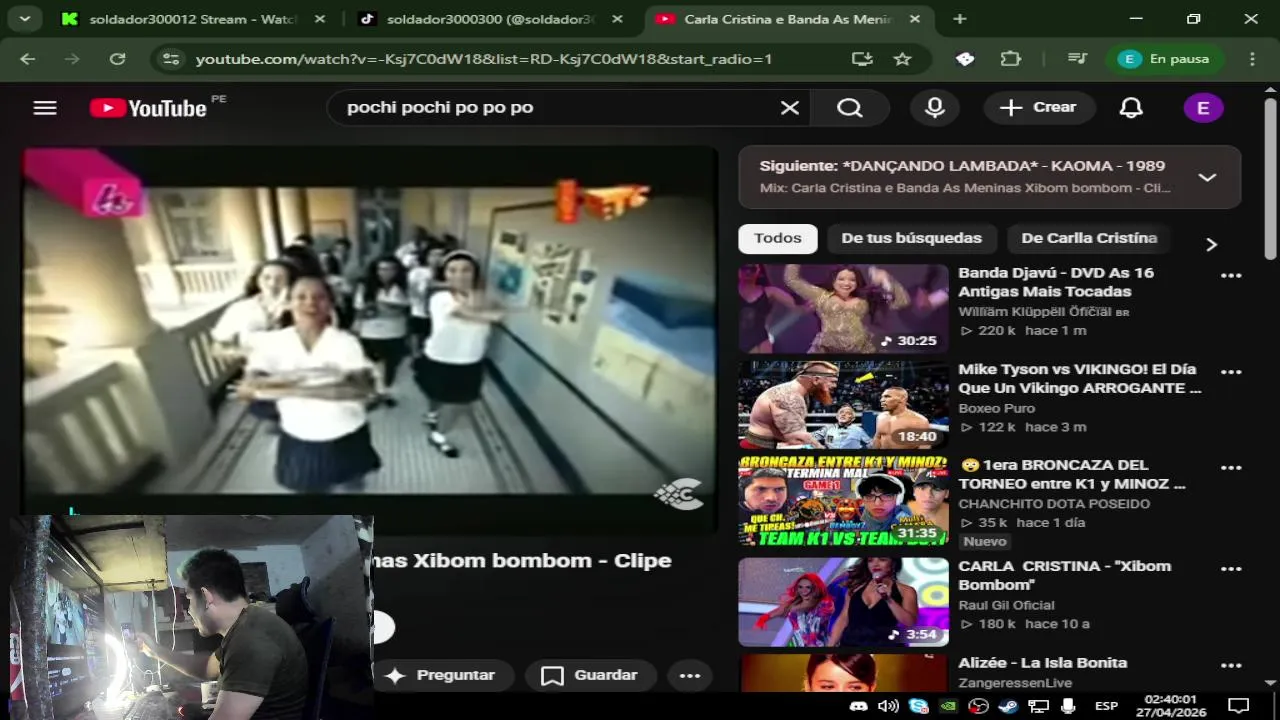This screenshot has width=1280, height=720.
Task: Open Steam tray icon
Action: pyautogui.click(x=1008, y=706)
